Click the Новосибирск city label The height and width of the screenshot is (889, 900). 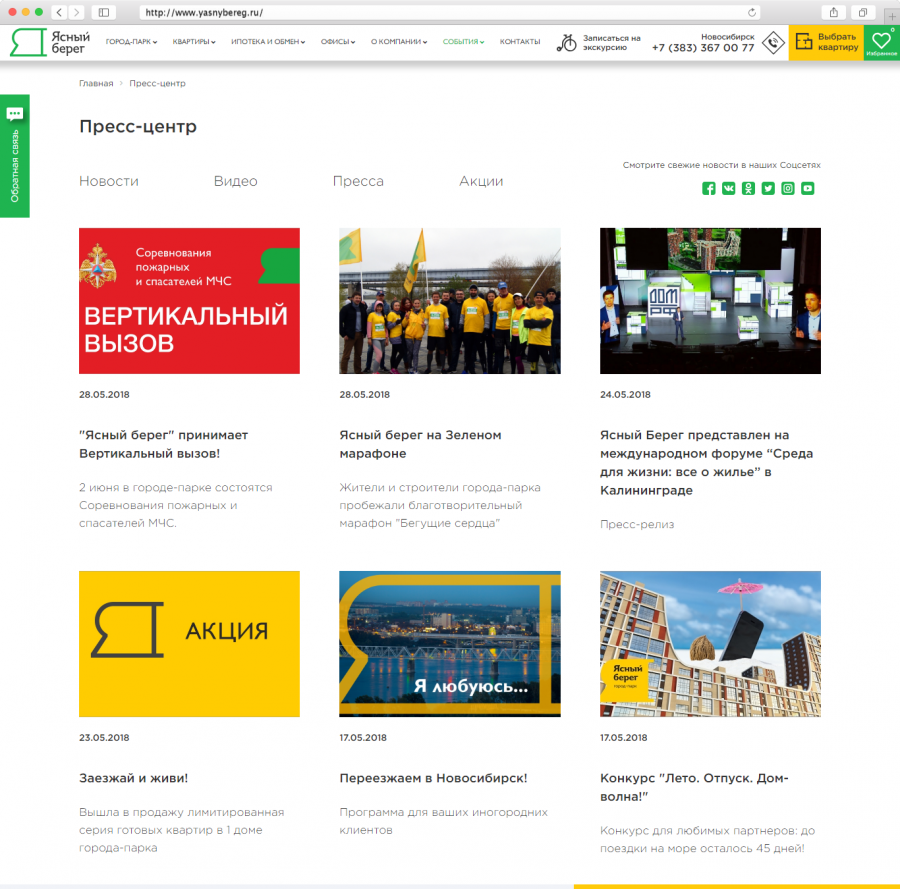coord(728,36)
